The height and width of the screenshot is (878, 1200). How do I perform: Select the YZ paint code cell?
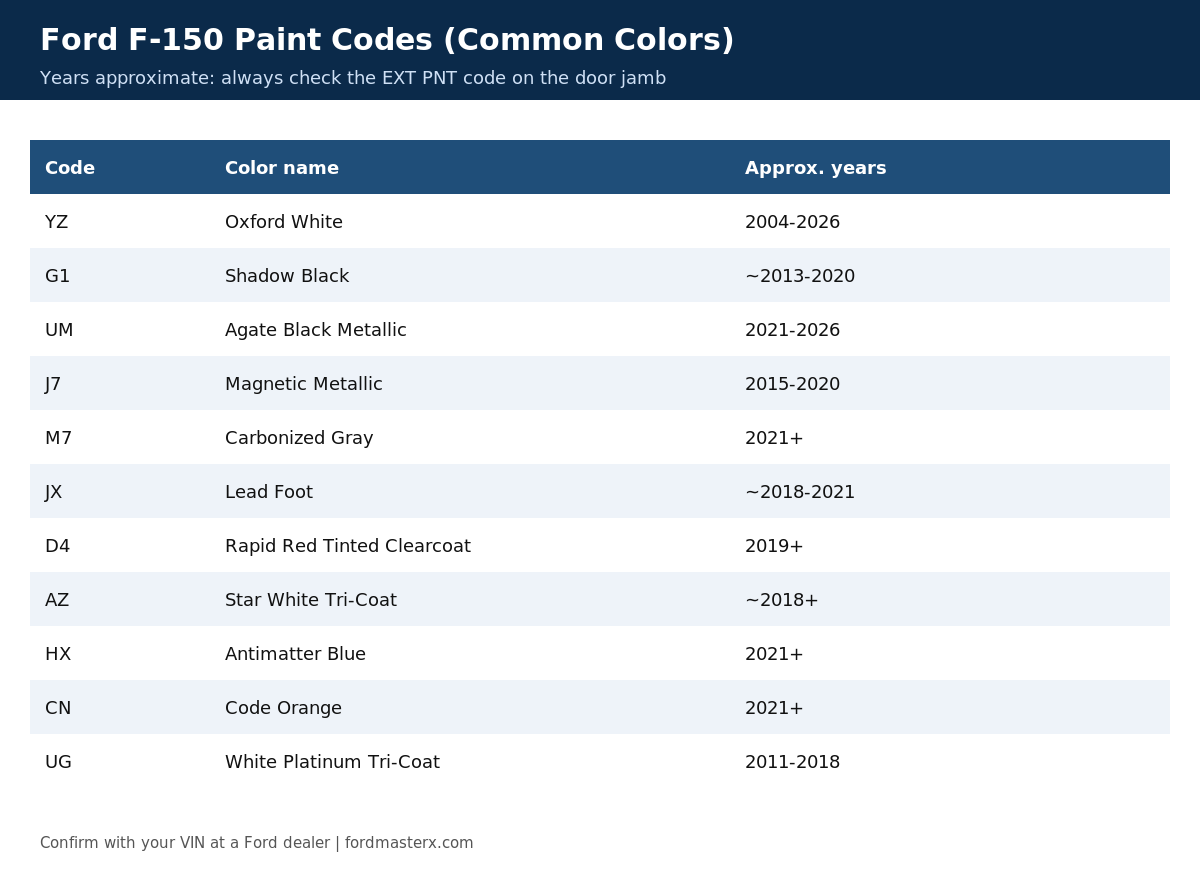tap(56, 222)
